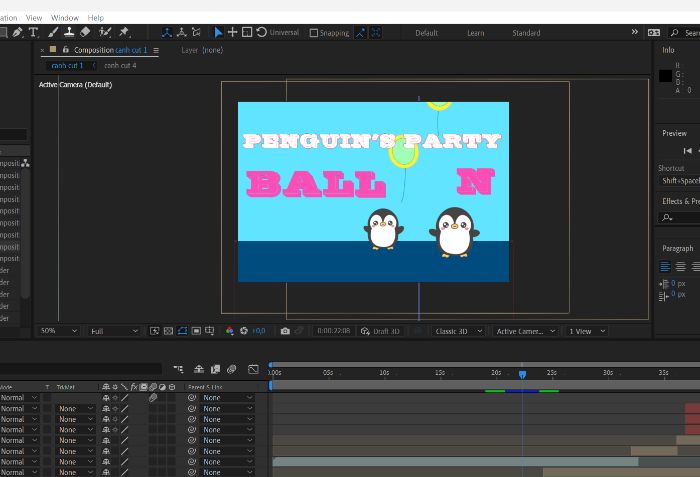The width and height of the screenshot is (700, 477).
Task: Select the Rotation gizmo circular arrow
Action: pos(262,32)
